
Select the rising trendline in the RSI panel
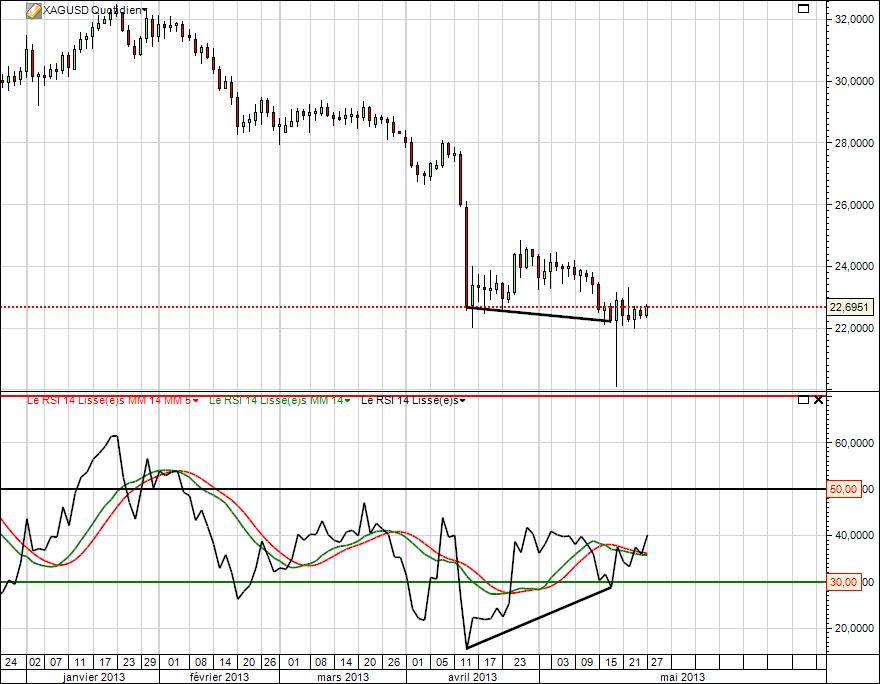click(538, 617)
